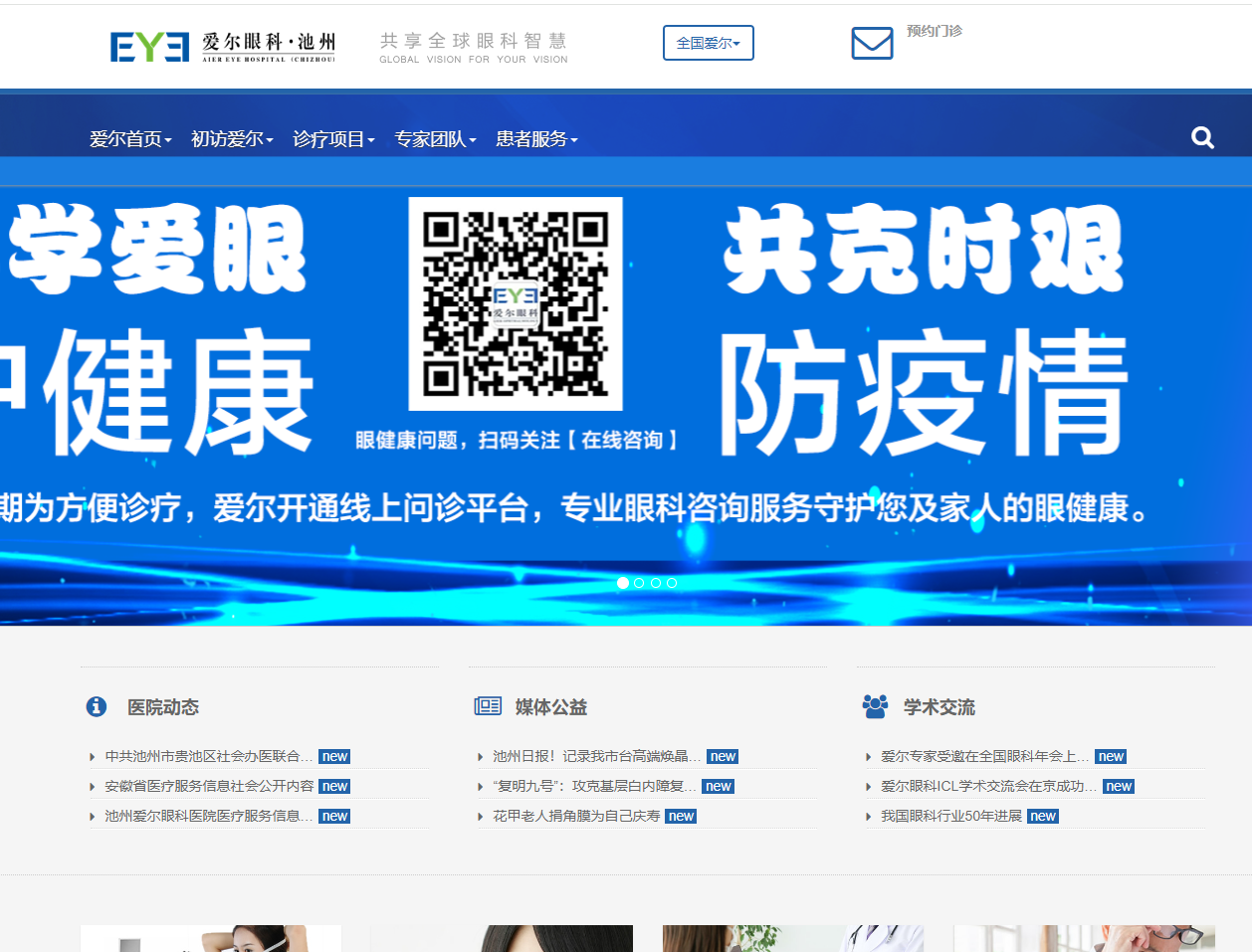Open article 爱尔专家受邀在全国眼科年会上…
Image resolution: width=1252 pixels, height=952 pixels.
985,756
